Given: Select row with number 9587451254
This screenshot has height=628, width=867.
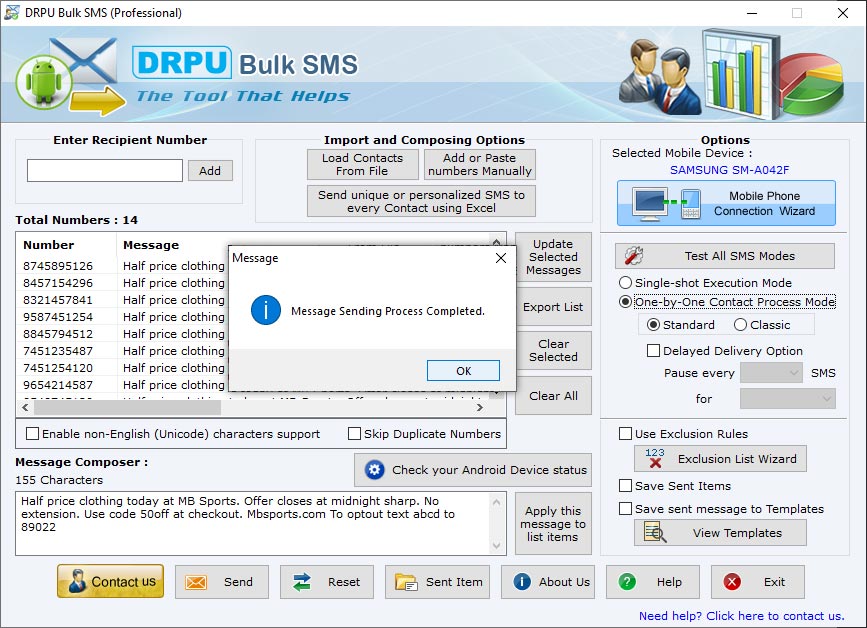Looking at the screenshot, I should click(123, 317).
